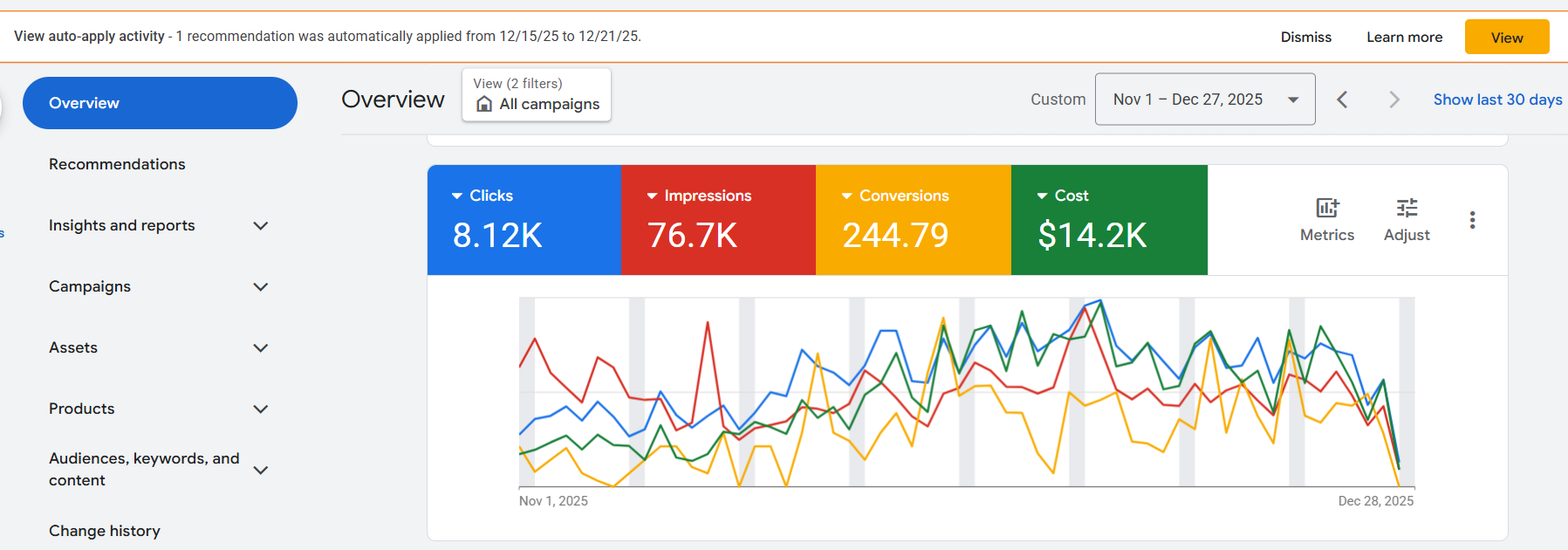Go to previous date range arrow
1568x550 pixels.
pos(1342,100)
